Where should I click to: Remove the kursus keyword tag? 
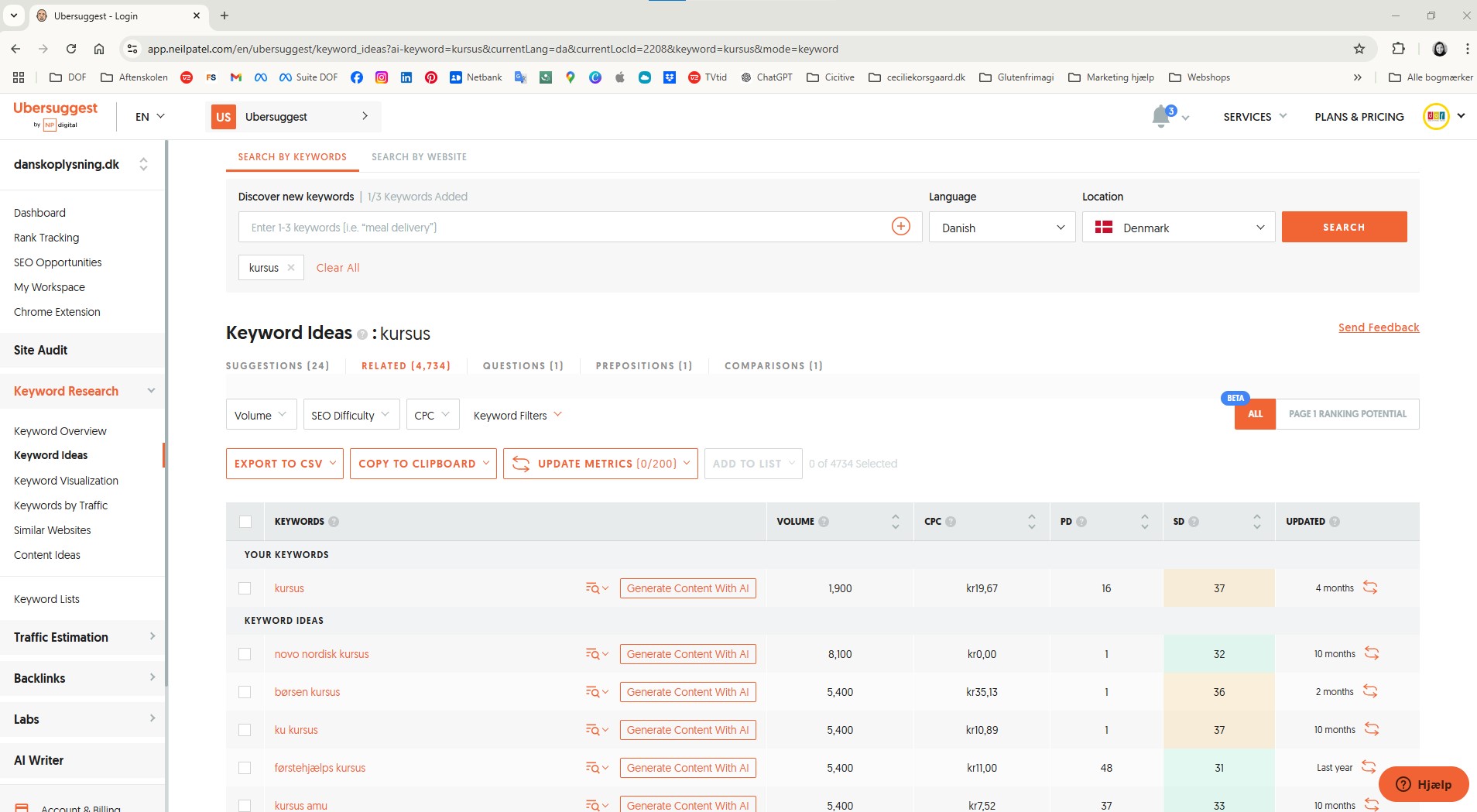tap(291, 268)
